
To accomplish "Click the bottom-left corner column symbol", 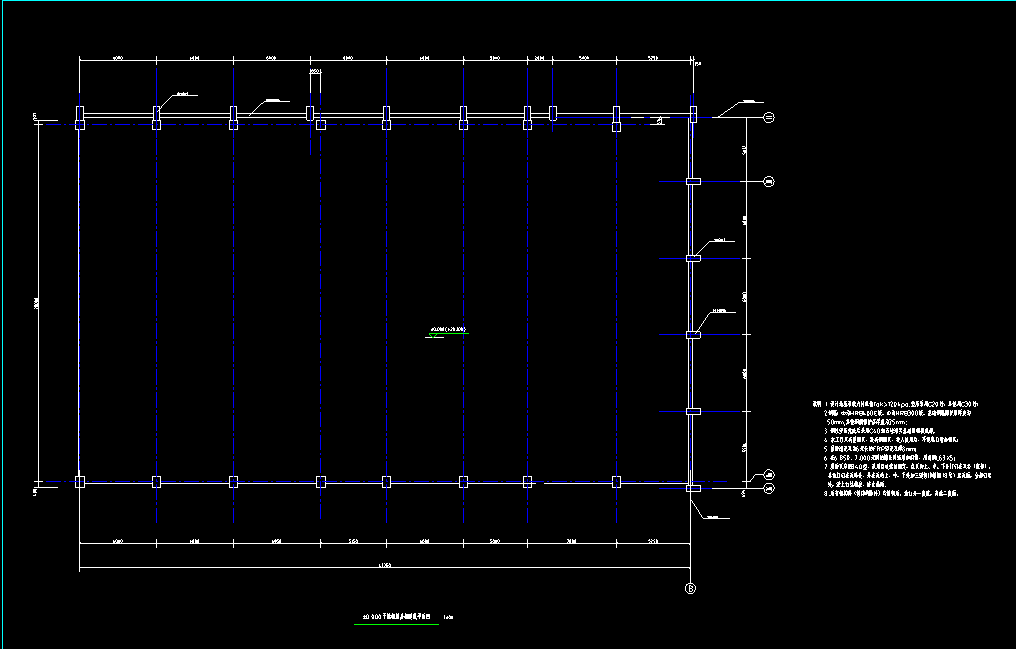I will coord(80,482).
